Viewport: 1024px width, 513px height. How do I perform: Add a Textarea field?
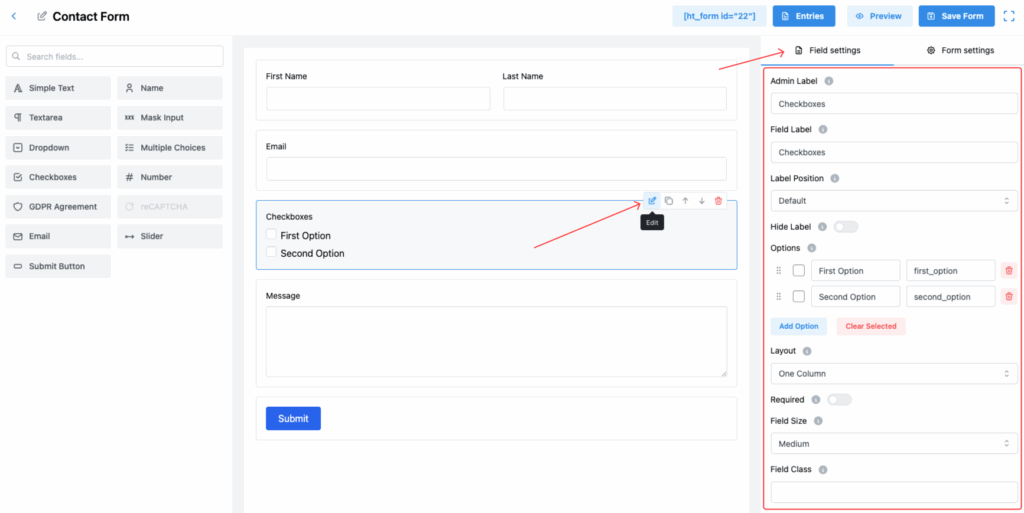pos(58,118)
